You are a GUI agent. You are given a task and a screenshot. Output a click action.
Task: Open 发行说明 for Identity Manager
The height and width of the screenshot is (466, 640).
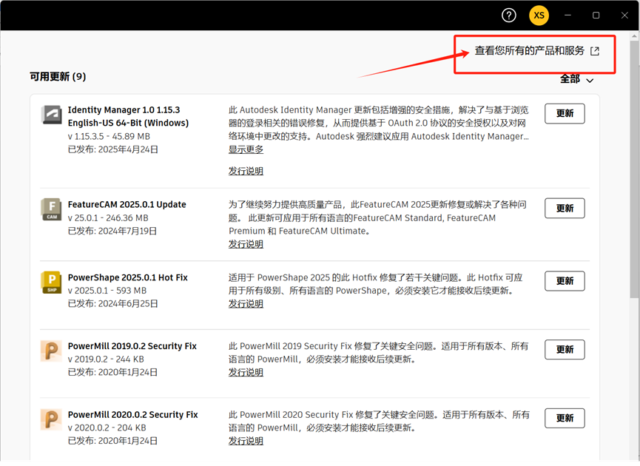tap(246, 171)
